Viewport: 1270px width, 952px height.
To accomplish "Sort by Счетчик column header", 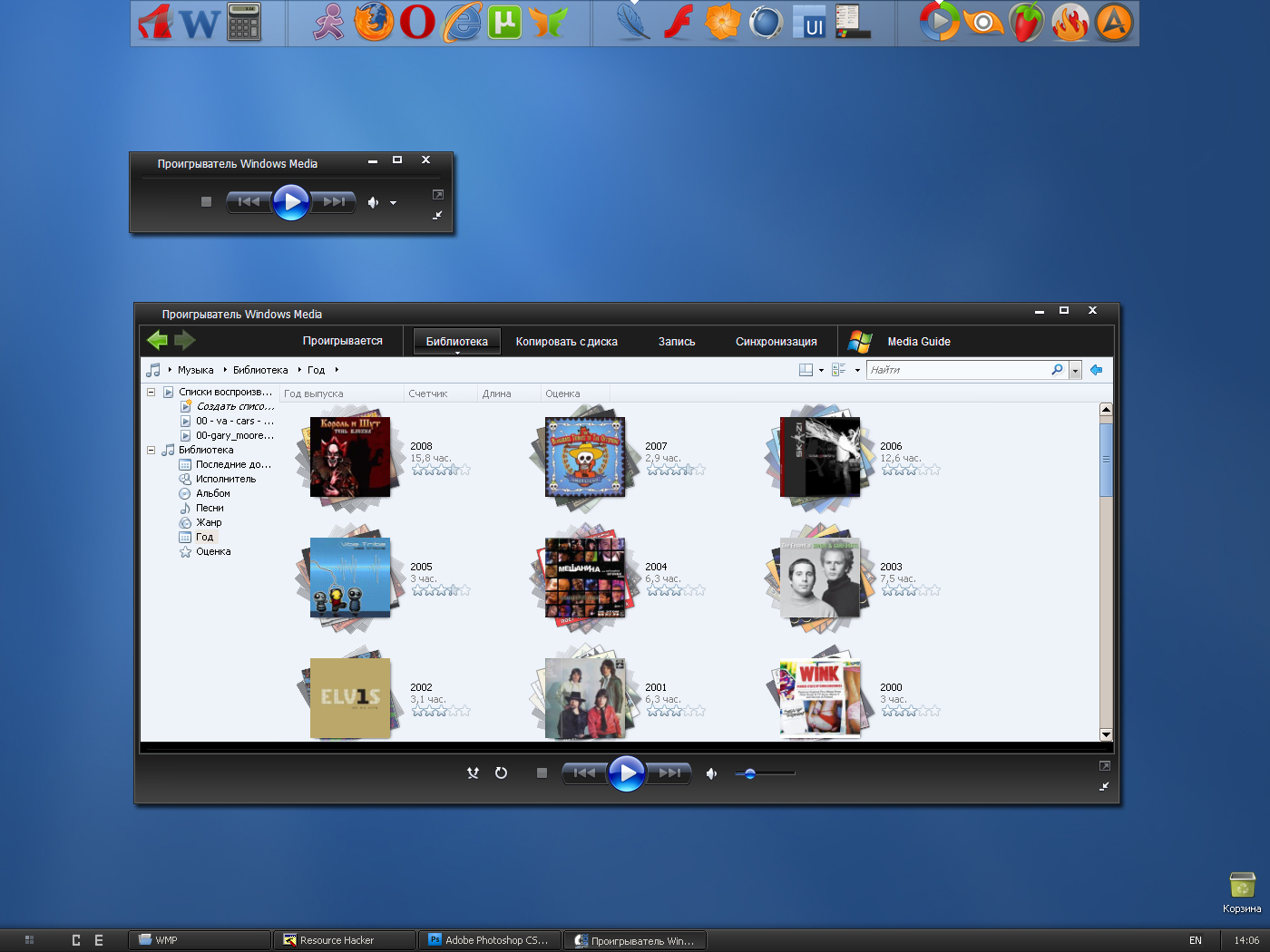I will point(440,393).
